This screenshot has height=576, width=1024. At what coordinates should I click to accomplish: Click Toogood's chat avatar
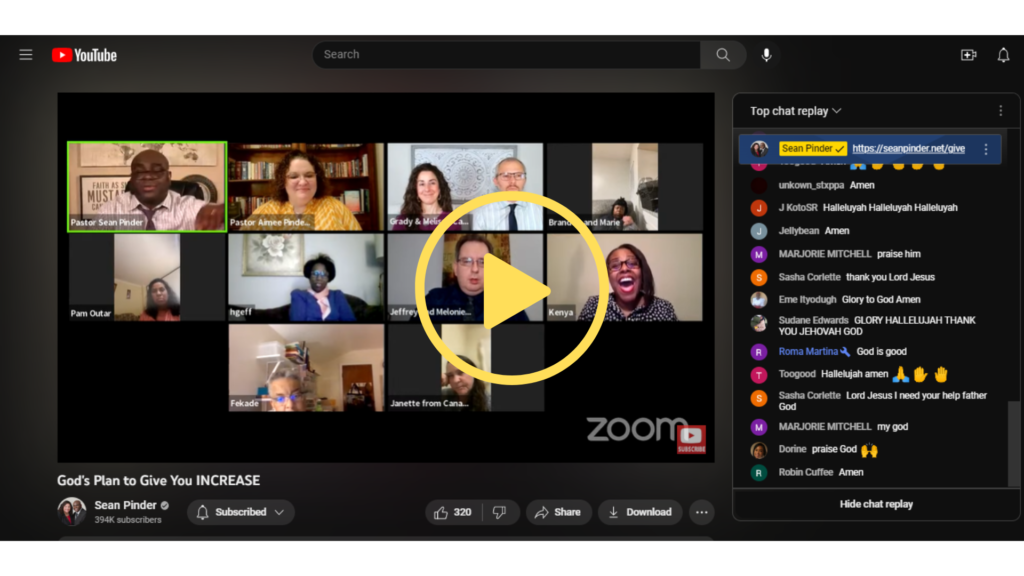point(759,375)
